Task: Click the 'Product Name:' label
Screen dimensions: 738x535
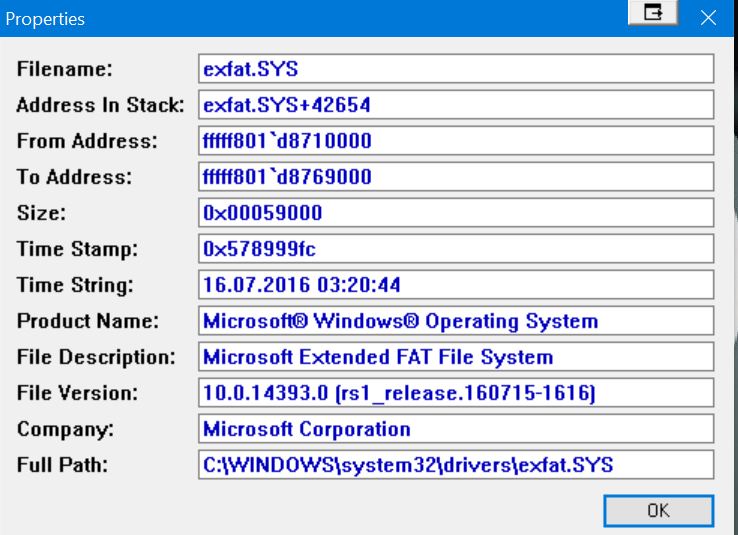Action: (x=88, y=321)
